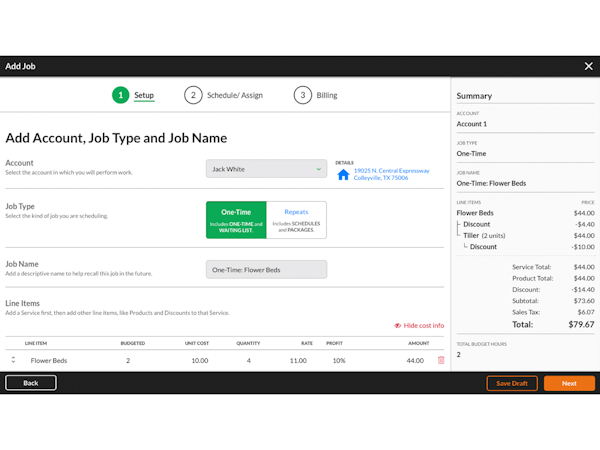Screen dimensions: 600x450
Task: Click the step 1 circle for Setup
Action: (121, 95)
